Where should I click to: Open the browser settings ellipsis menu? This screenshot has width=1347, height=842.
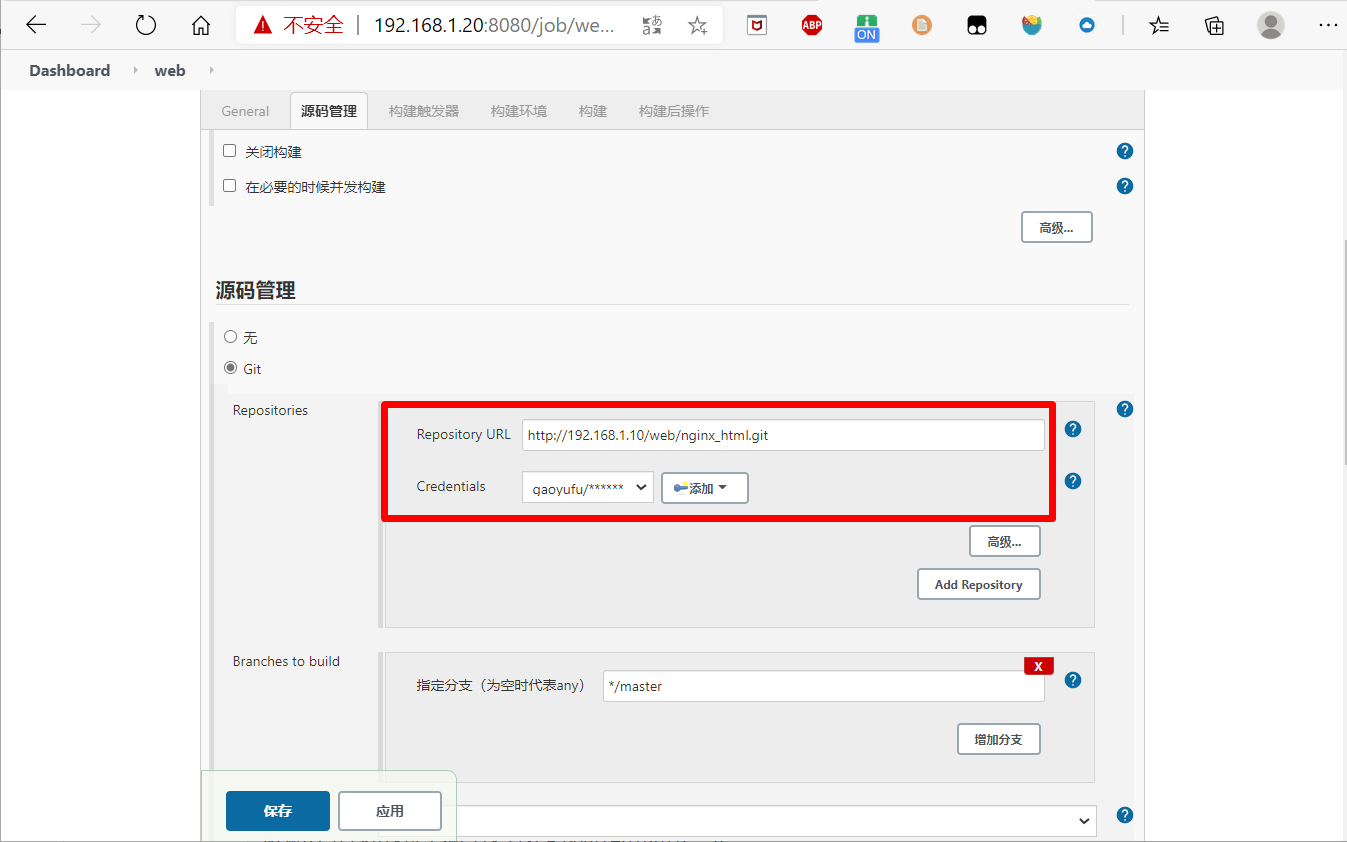1326,25
